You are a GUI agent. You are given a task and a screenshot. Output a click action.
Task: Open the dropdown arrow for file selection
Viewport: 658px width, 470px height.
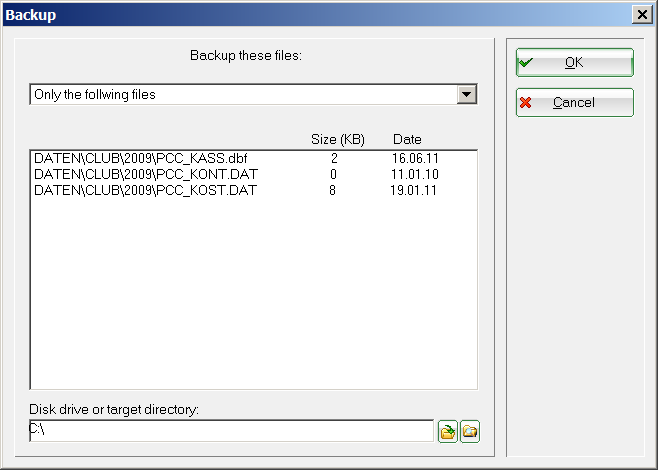point(465,94)
